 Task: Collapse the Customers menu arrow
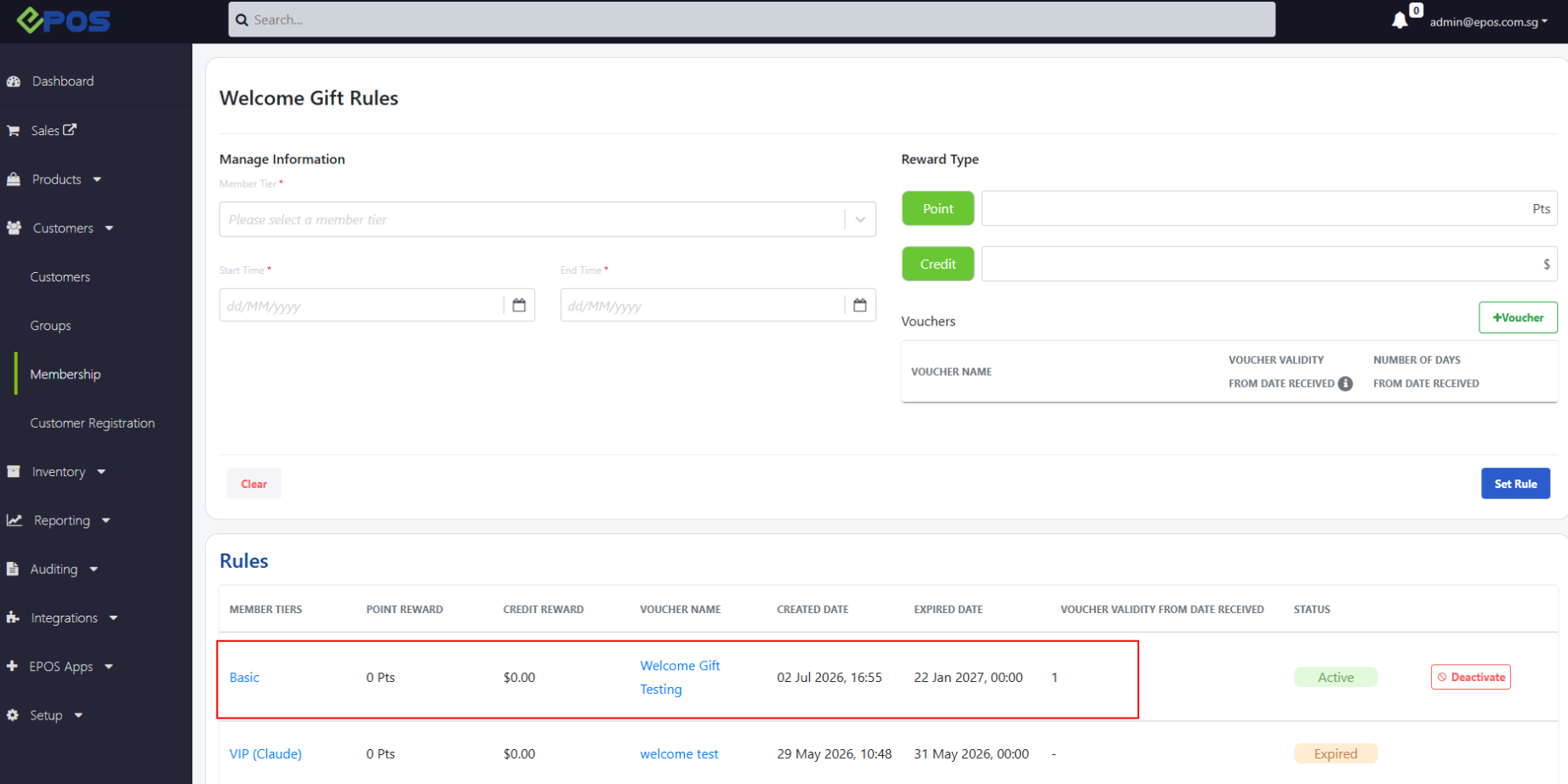pyautogui.click(x=109, y=228)
